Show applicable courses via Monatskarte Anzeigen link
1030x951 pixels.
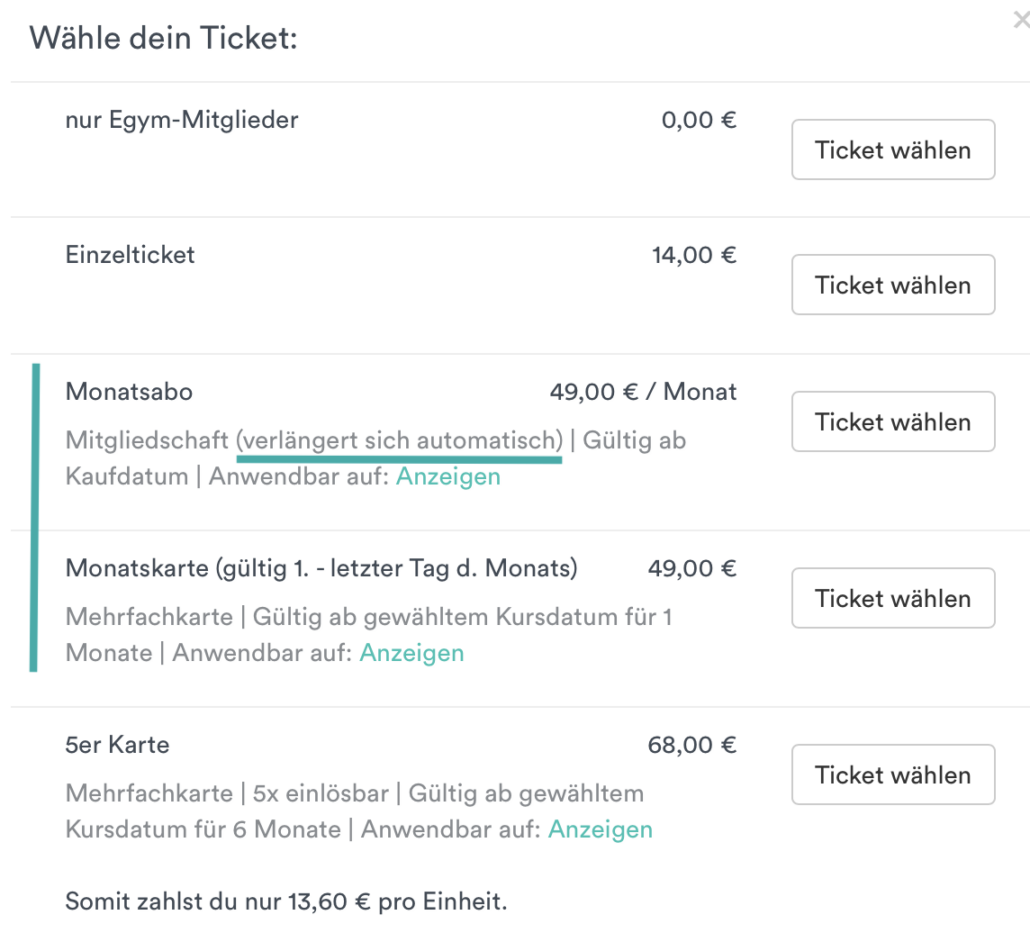tap(412, 653)
